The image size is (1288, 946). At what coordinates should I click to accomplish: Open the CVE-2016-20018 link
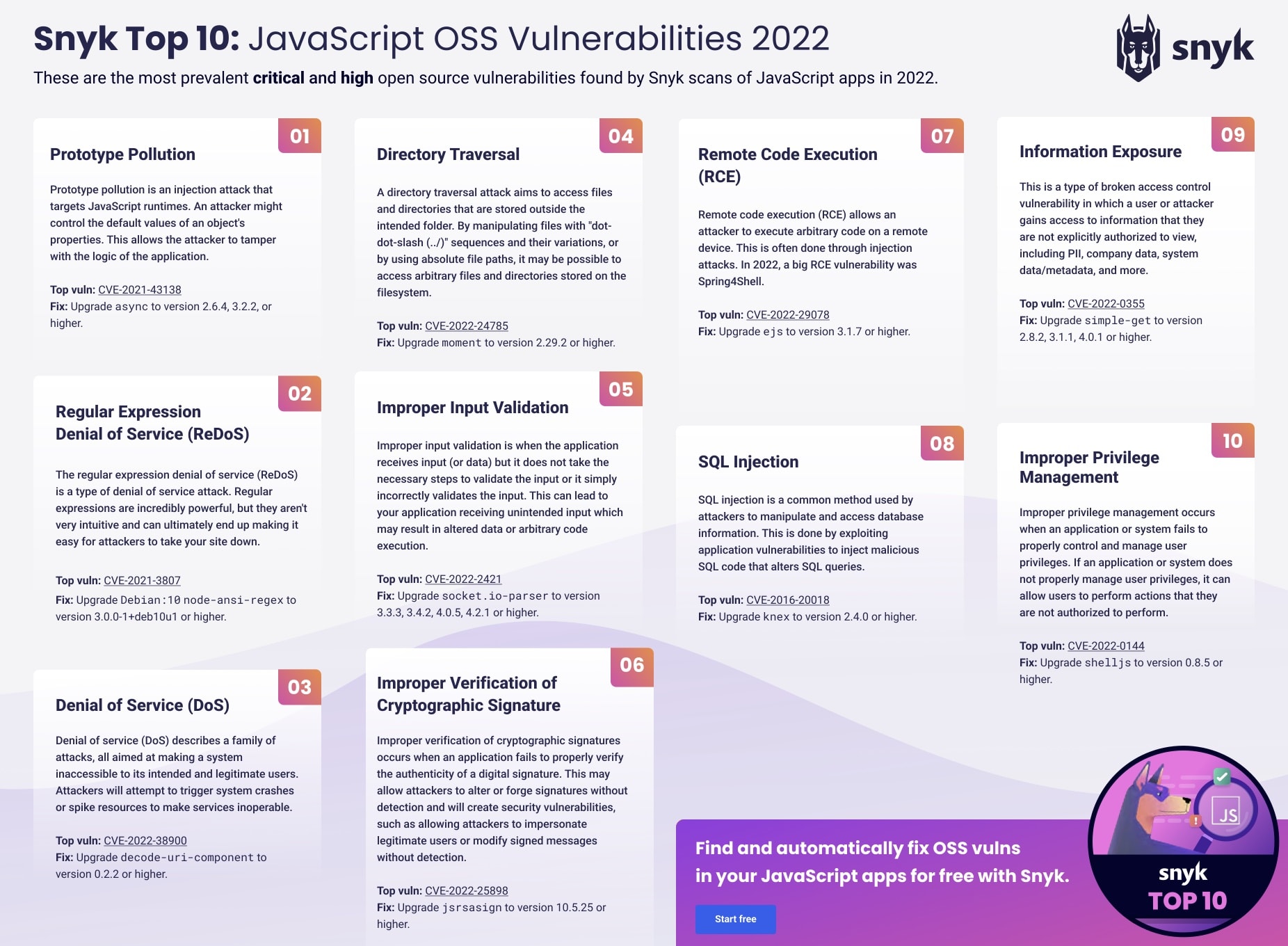coord(788,600)
